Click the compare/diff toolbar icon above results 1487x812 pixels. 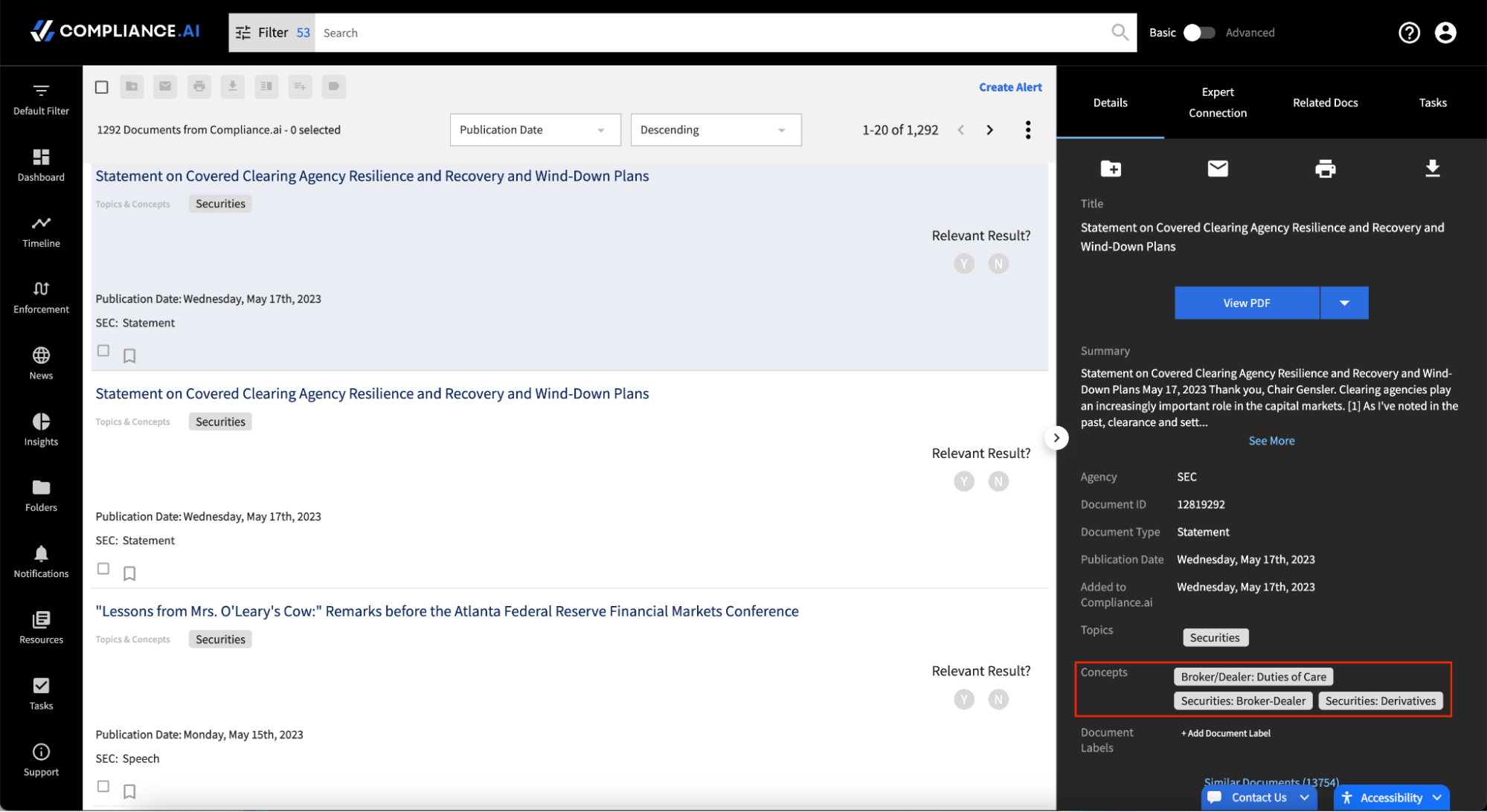[266, 86]
